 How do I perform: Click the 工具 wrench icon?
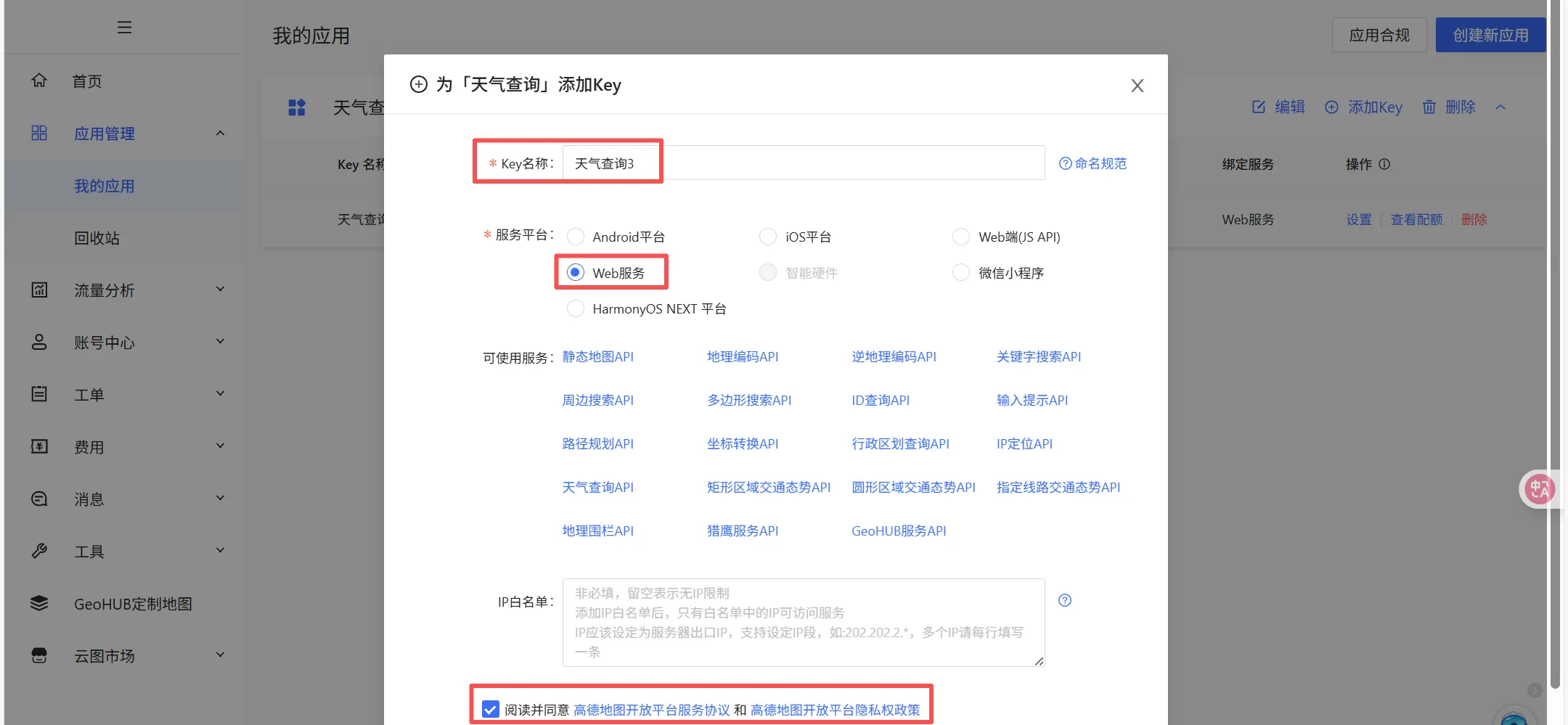click(x=39, y=551)
